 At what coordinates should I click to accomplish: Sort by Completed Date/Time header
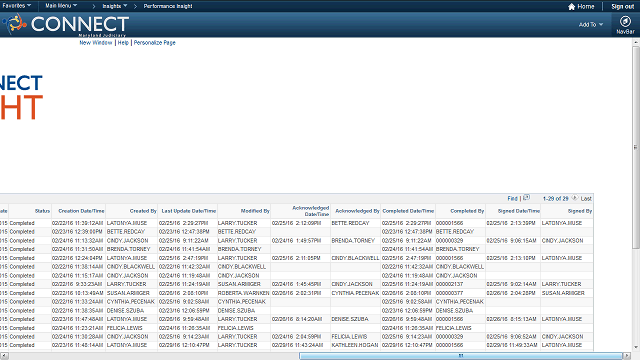coord(408,211)
